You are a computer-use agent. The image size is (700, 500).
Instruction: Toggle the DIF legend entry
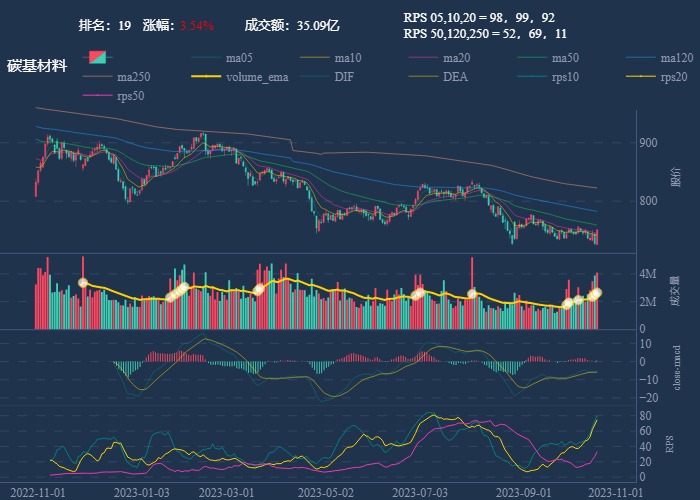tap(343, 77)
